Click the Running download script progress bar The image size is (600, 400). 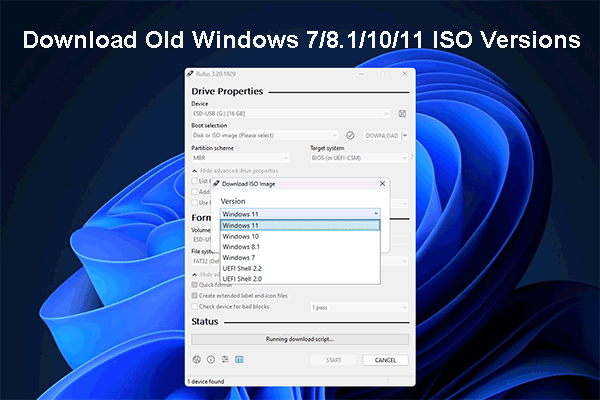(300, 339)
